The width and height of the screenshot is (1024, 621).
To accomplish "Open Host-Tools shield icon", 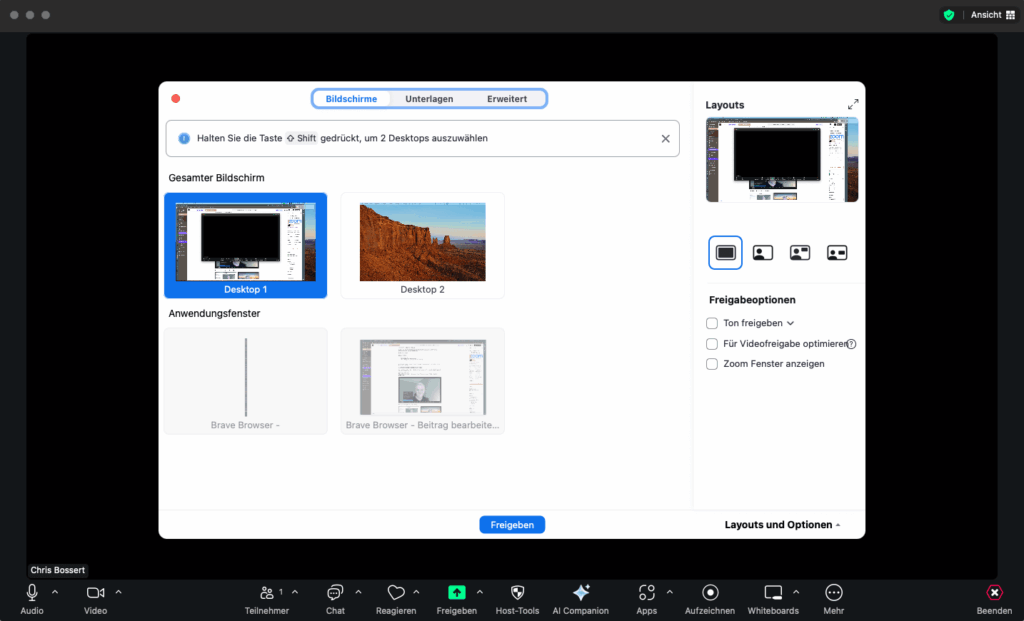I will point(517,593).
